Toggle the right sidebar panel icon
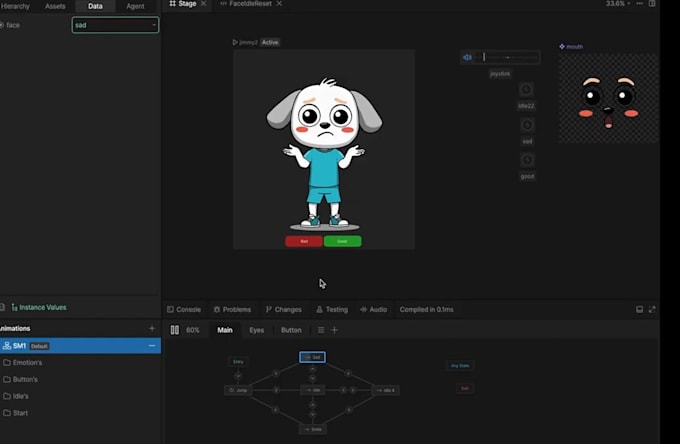 652,3
